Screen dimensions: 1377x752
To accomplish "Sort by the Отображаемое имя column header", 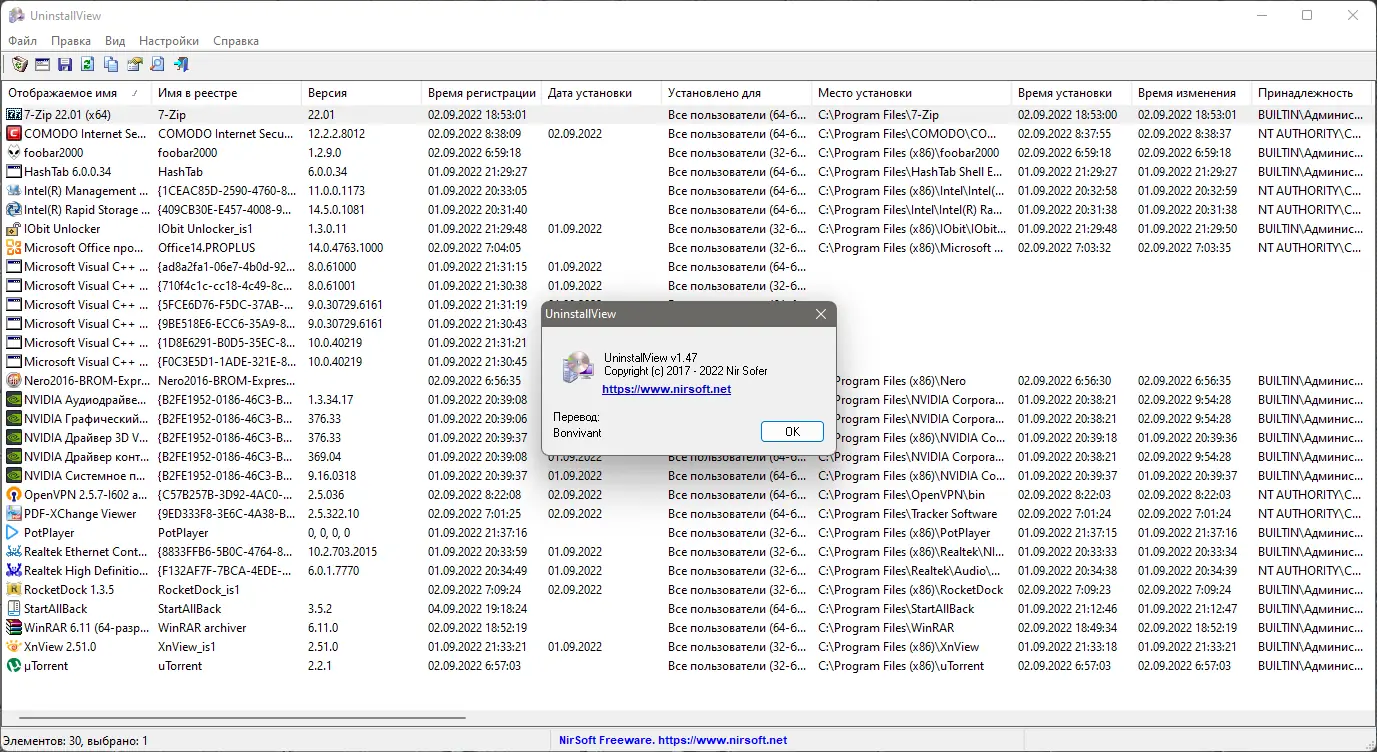I will [75, 93].
